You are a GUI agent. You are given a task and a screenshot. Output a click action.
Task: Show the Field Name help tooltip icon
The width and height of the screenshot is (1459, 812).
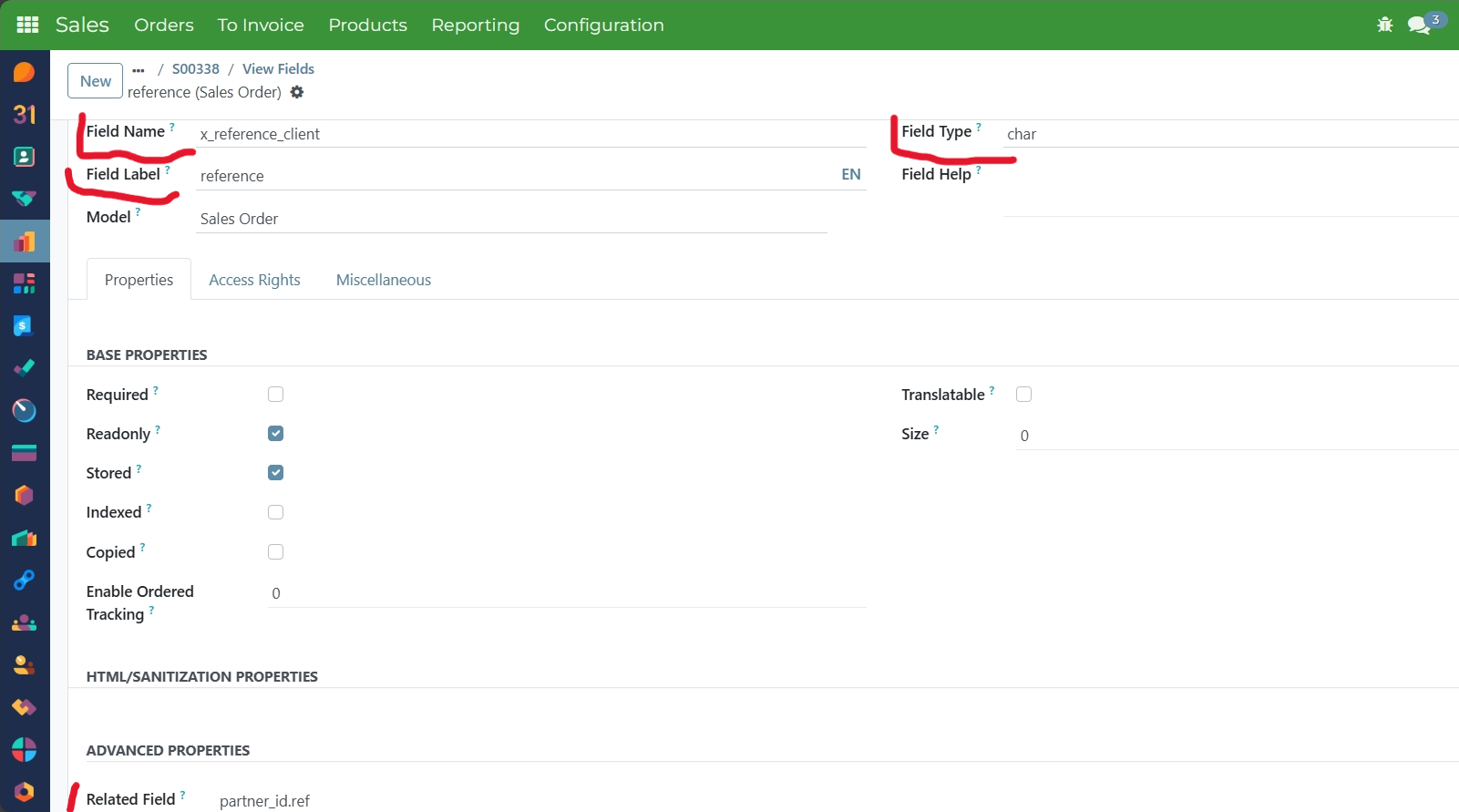(x=171, y=127)
